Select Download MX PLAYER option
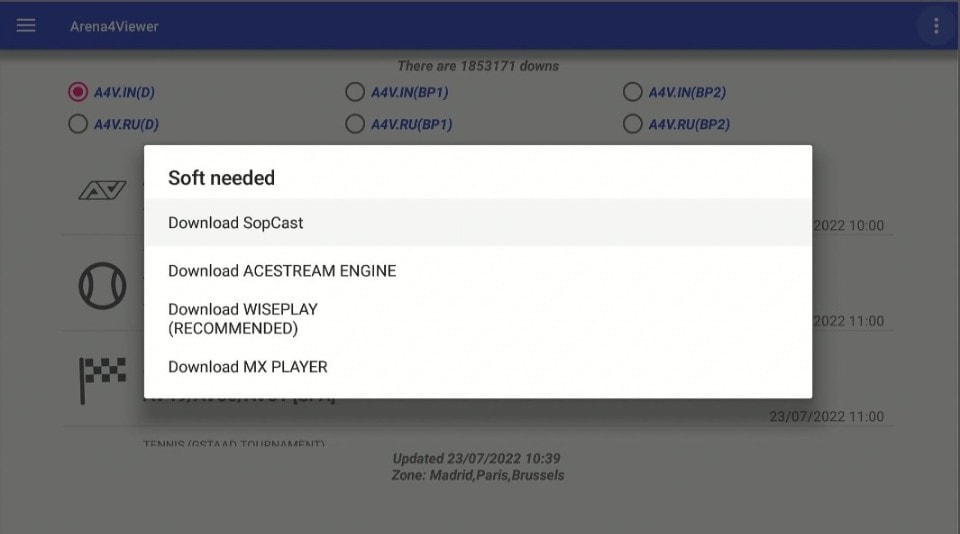960x534 pixels. [478, 367]
